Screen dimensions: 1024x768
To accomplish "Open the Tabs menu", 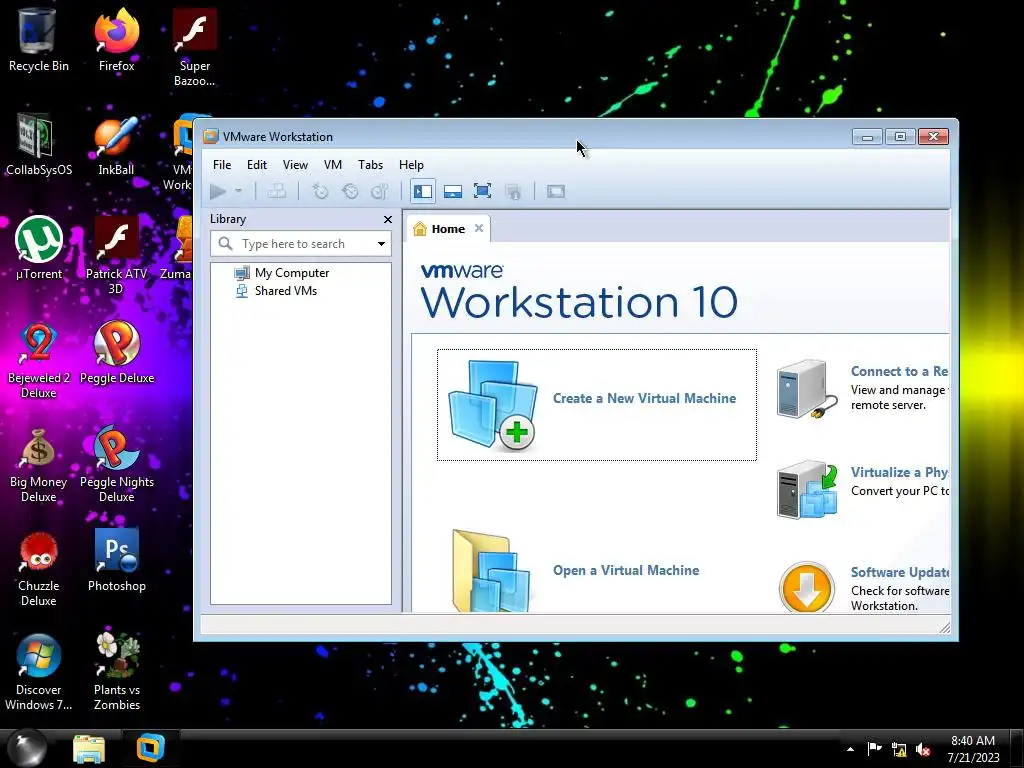I will 370,165.
